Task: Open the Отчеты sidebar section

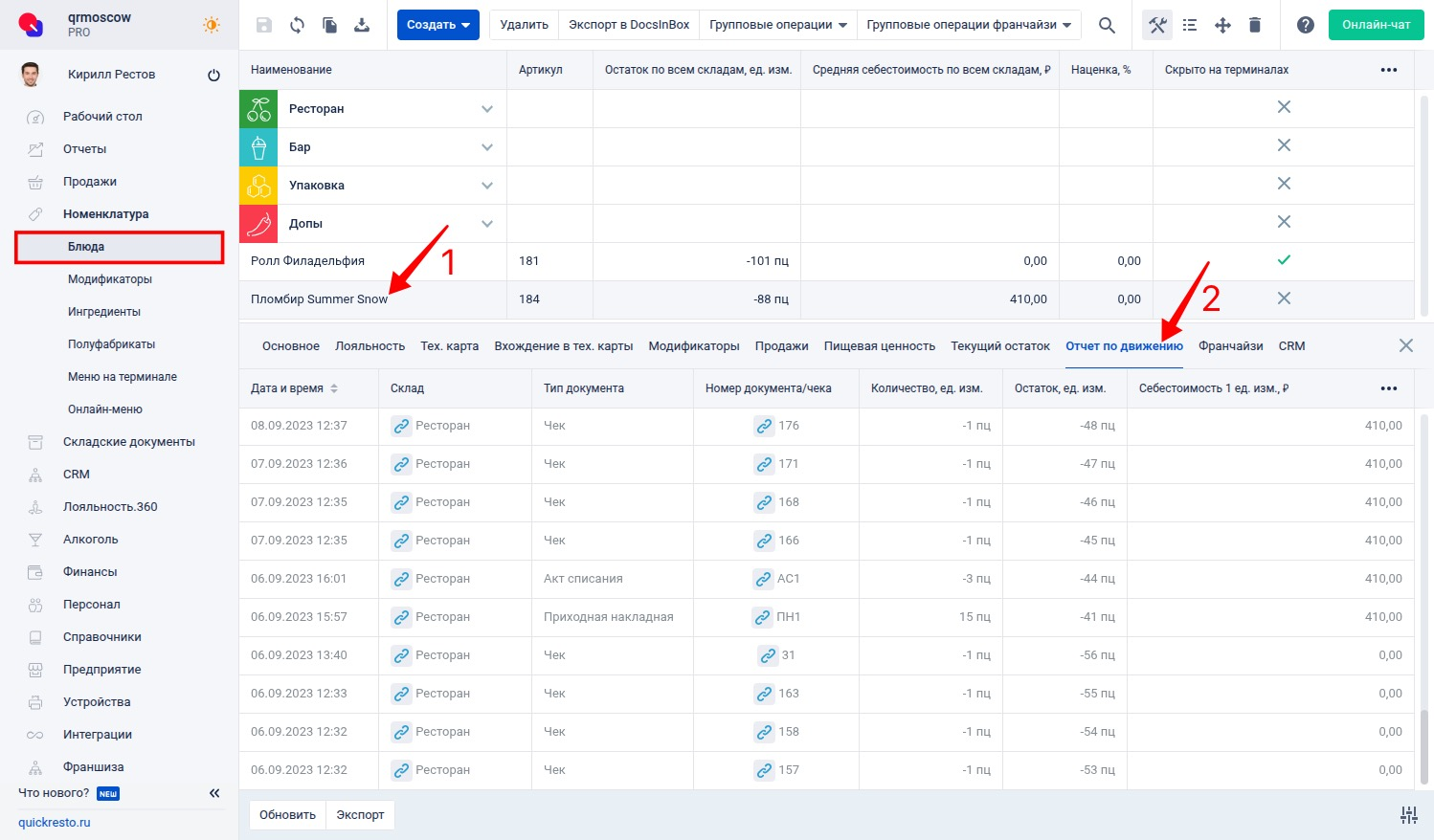Action: (x=85, y=149)
